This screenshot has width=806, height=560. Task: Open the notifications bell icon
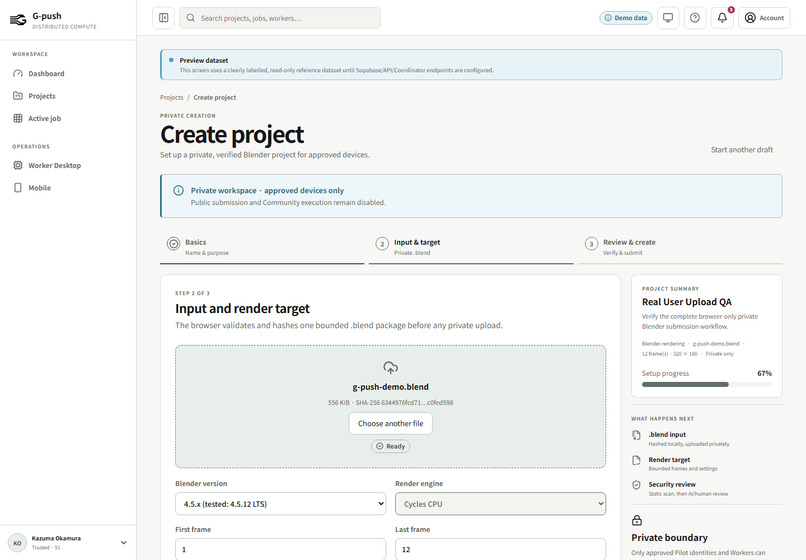click(722, 18)
